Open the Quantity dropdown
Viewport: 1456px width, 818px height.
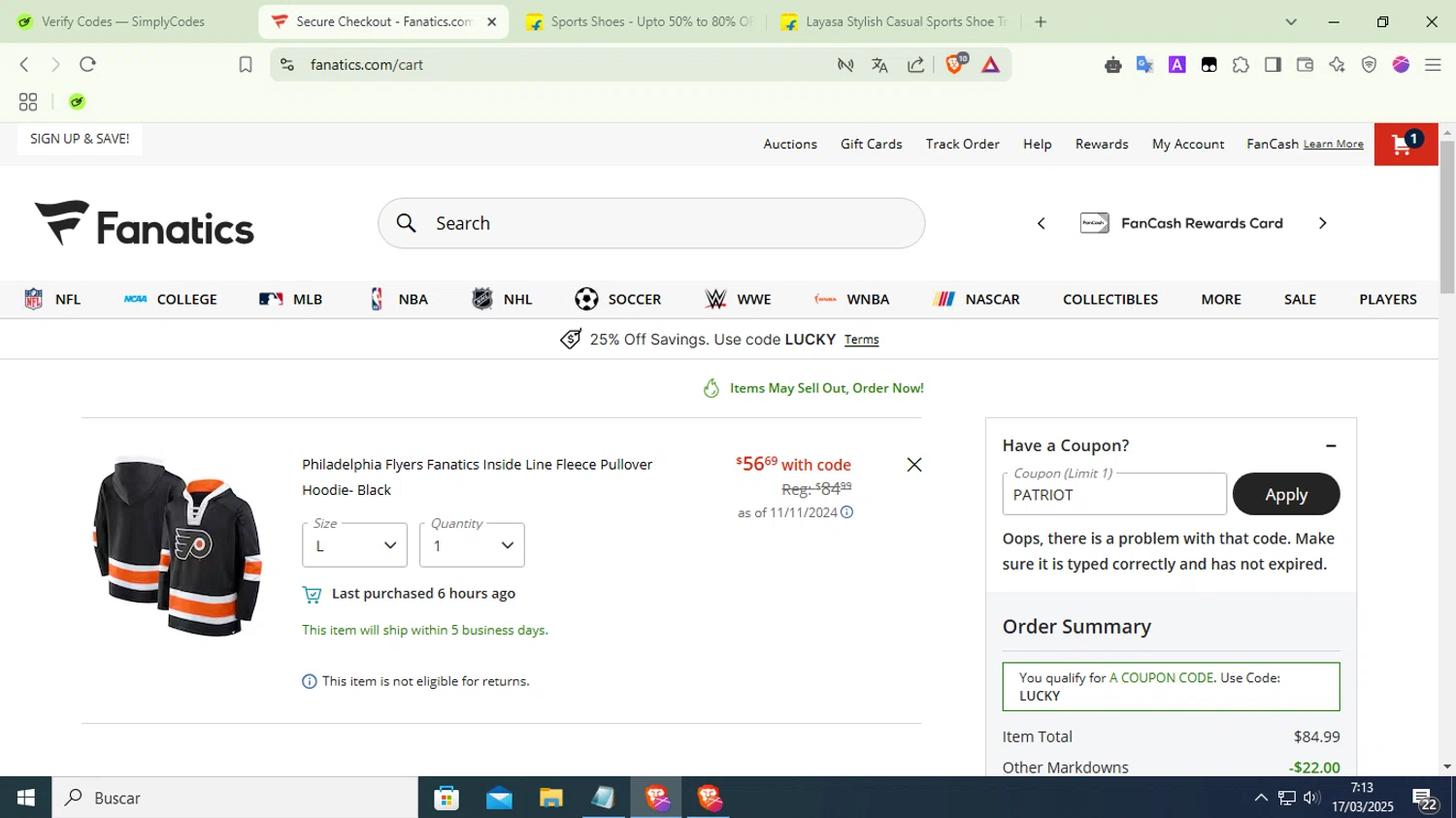click(x=472, y=545)
